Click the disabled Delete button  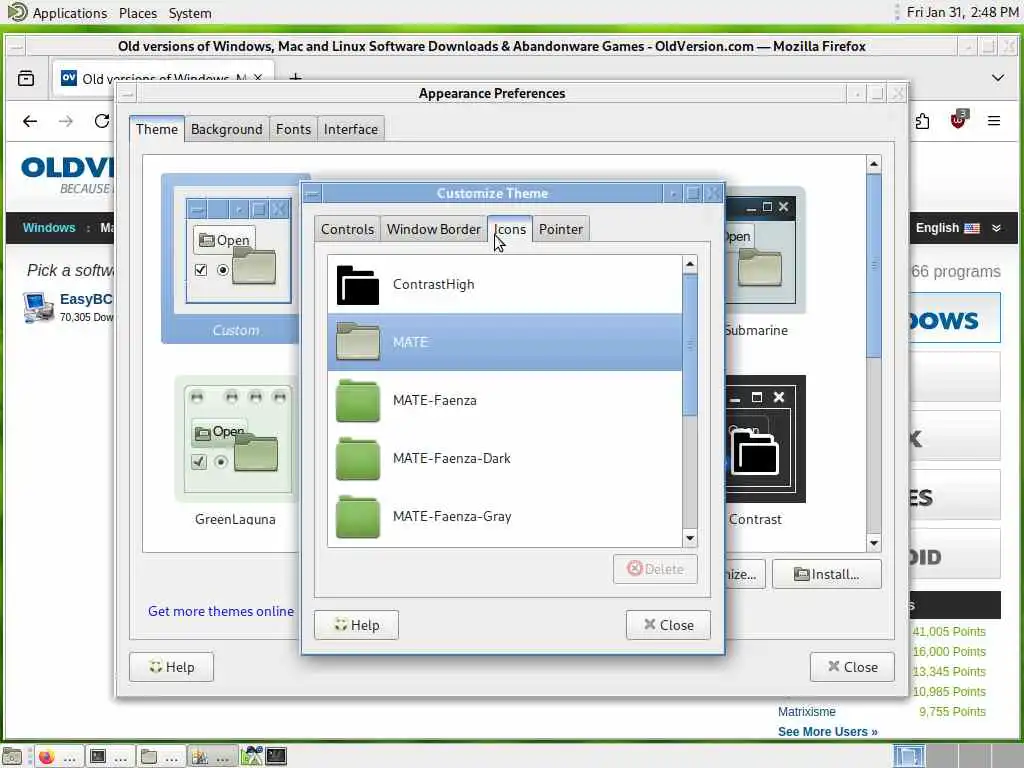655,569
